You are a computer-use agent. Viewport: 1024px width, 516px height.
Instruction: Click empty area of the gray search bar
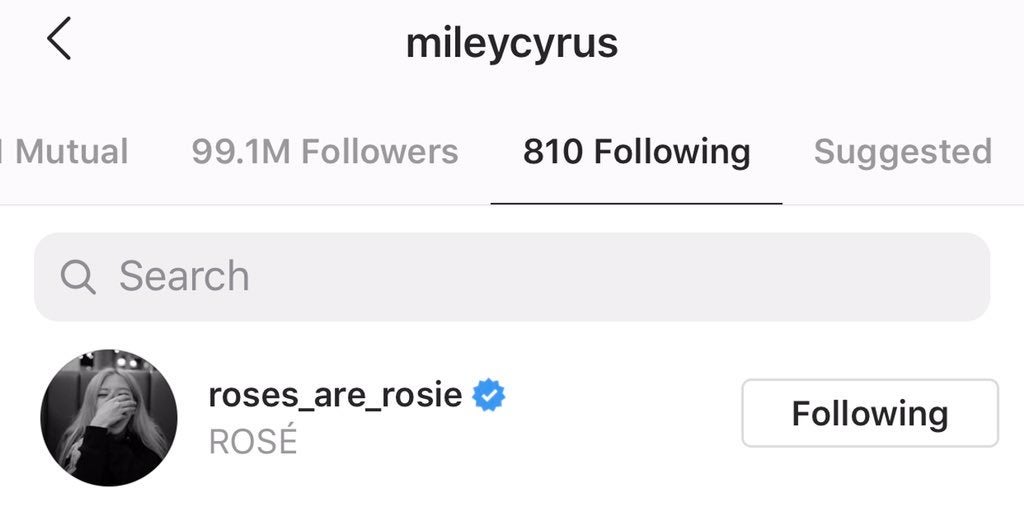point(620,277)
